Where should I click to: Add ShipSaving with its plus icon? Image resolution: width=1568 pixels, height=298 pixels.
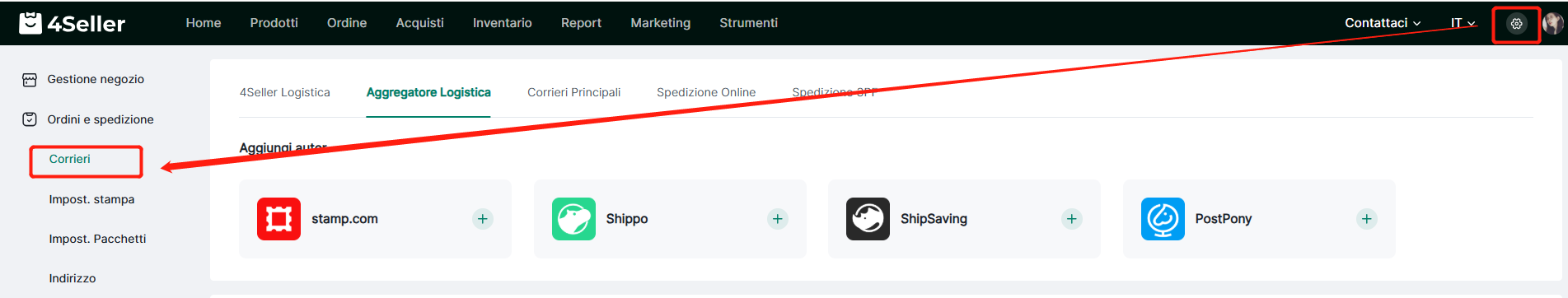tap(1072, 219)
